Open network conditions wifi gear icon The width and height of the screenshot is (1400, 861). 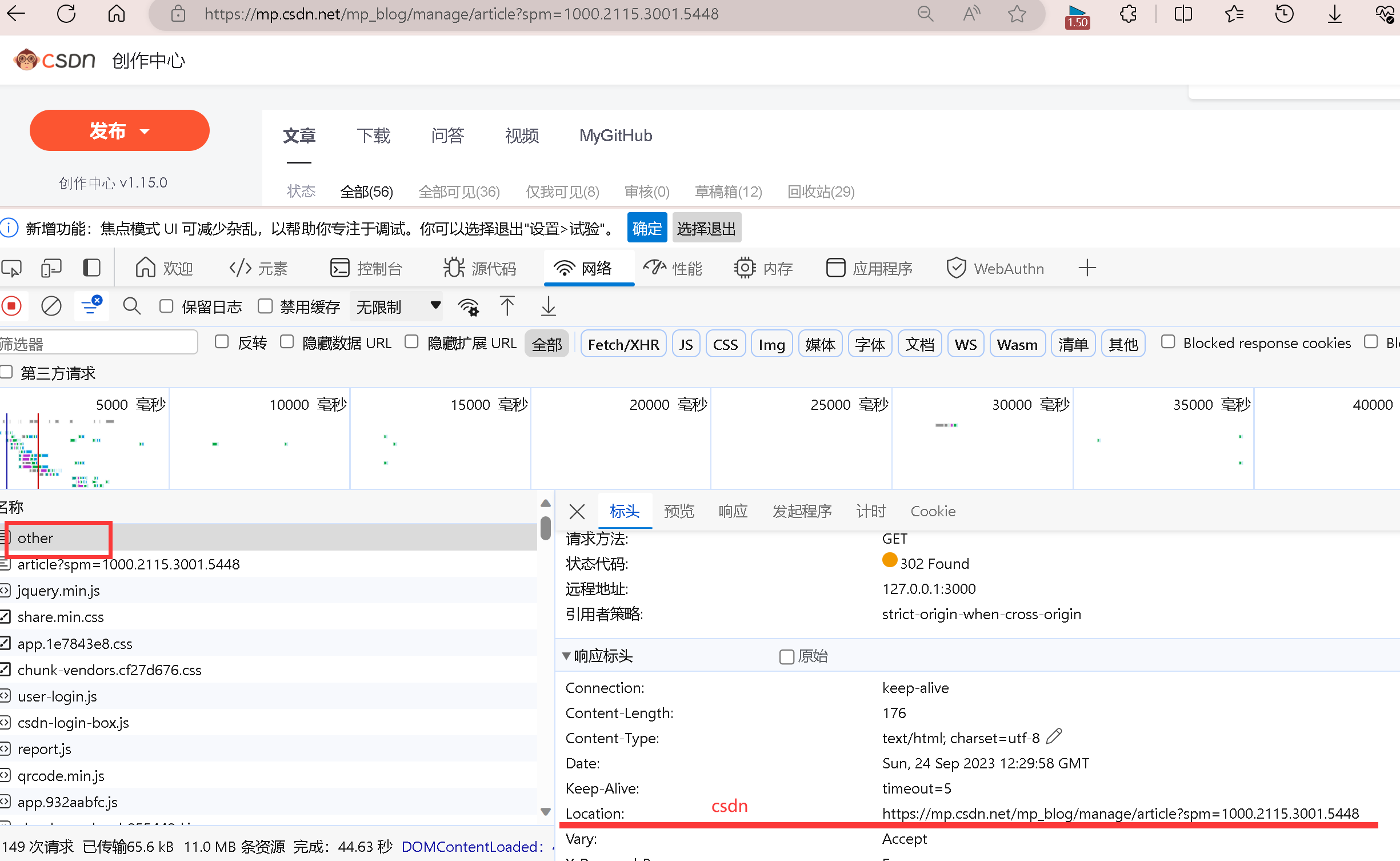pos(469,307)
